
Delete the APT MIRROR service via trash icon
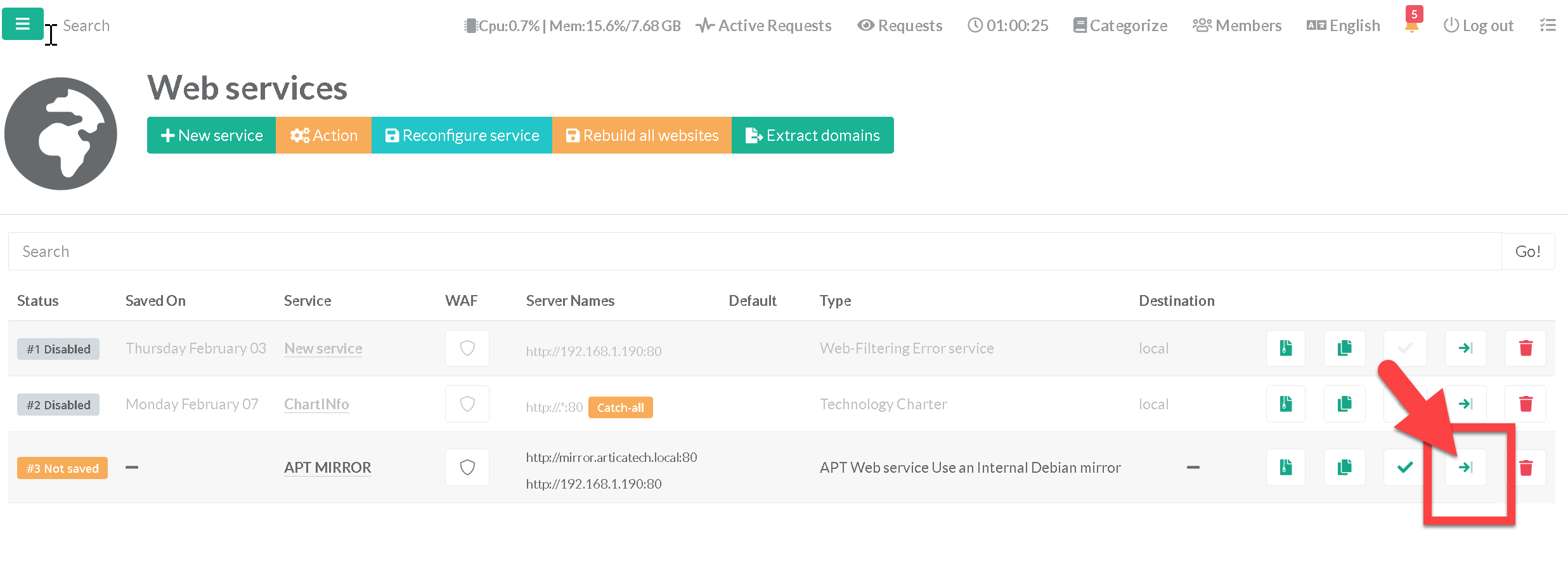pos(1526,468)
